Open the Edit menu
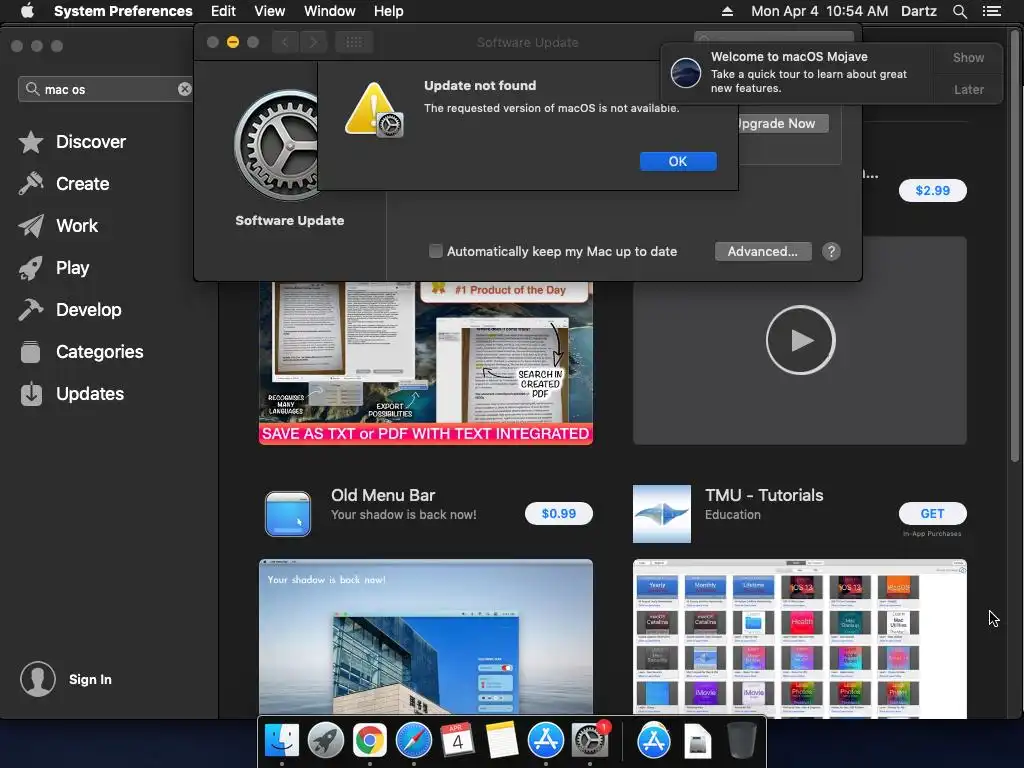This screenshot has width=1024, height=768. click(223, 11)
